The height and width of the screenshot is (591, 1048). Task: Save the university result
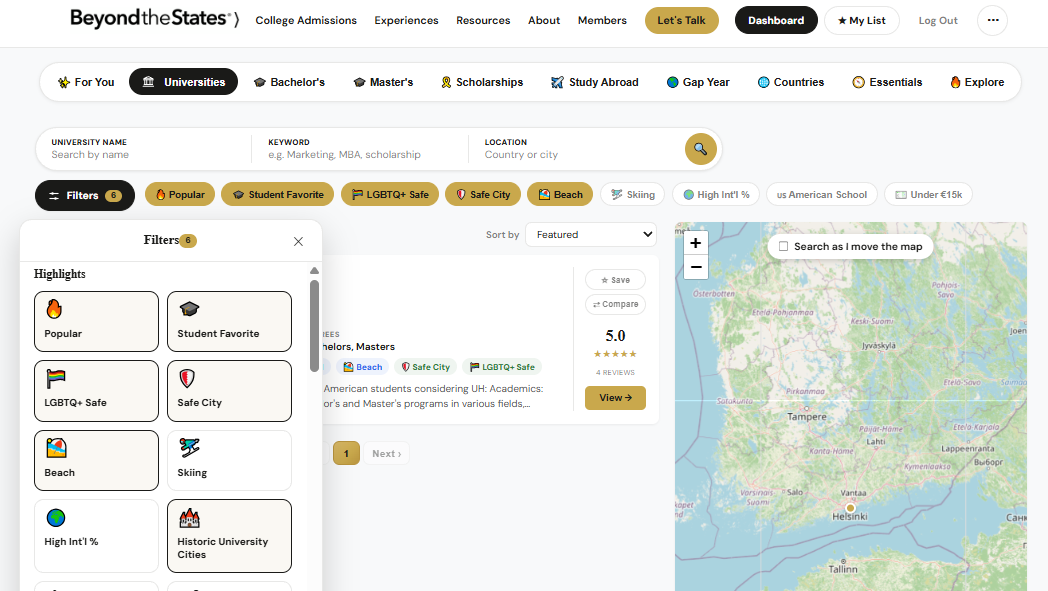(x=615, y=280)
